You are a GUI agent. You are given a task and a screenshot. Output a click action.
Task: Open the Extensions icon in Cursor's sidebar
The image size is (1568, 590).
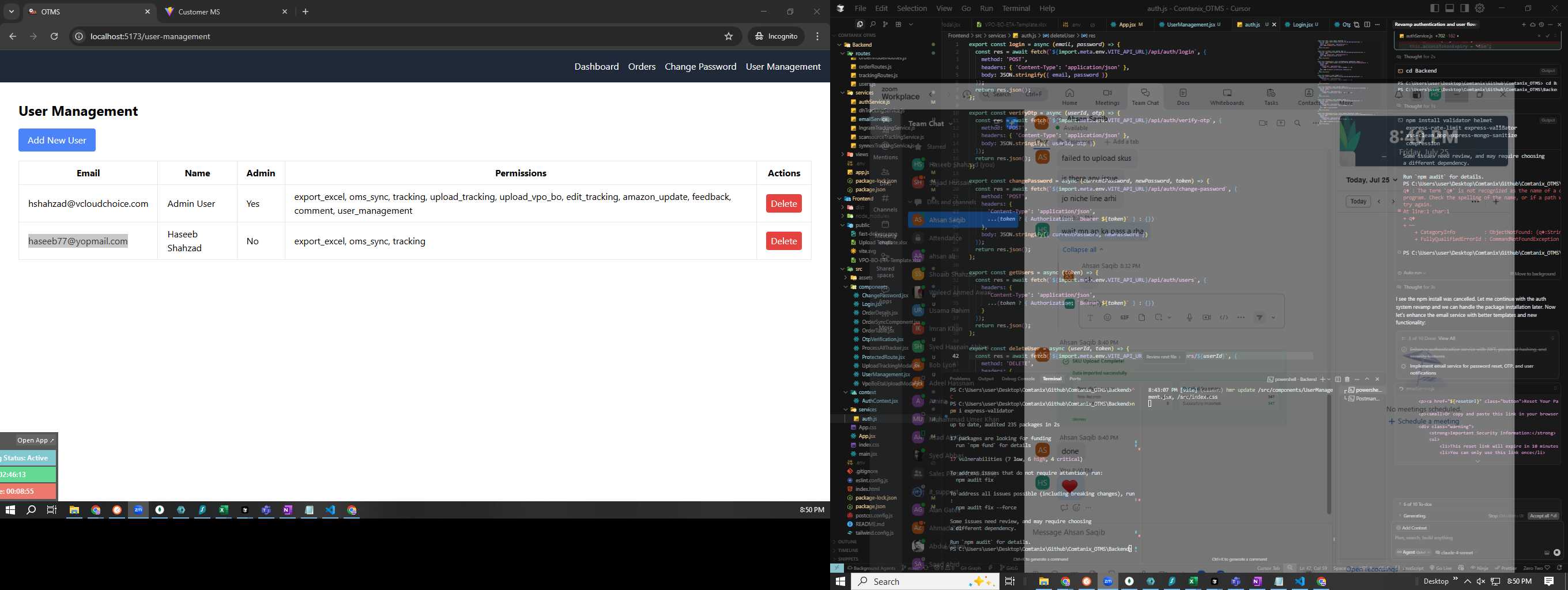tap(898, 24)
